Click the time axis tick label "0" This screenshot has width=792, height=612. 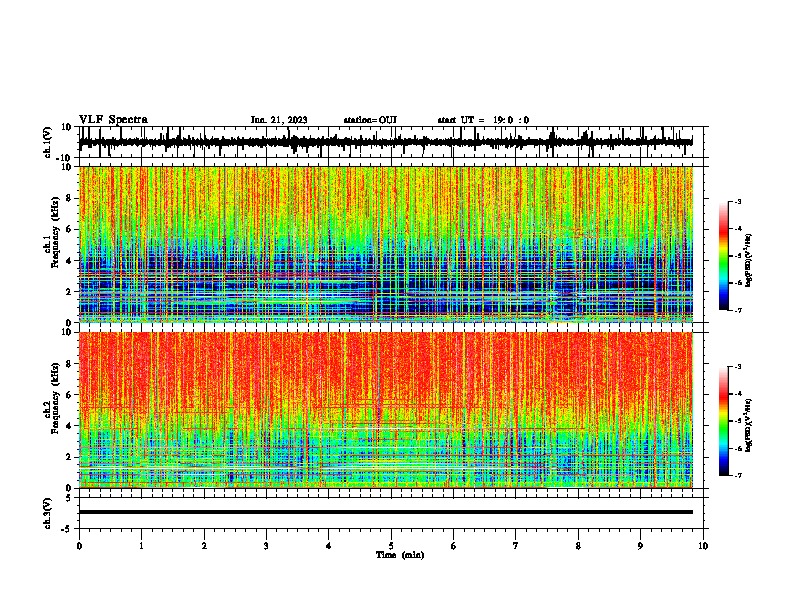pyautogui.click(x=79, y=546)
